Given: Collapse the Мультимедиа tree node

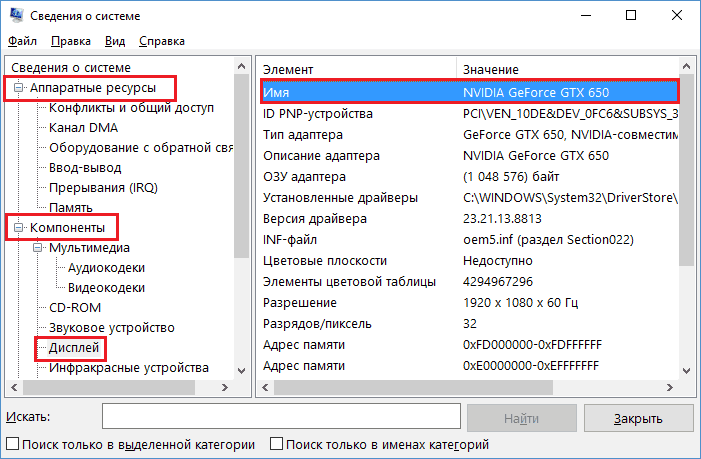Looking at the screenshot, I should tap(38, 248).
